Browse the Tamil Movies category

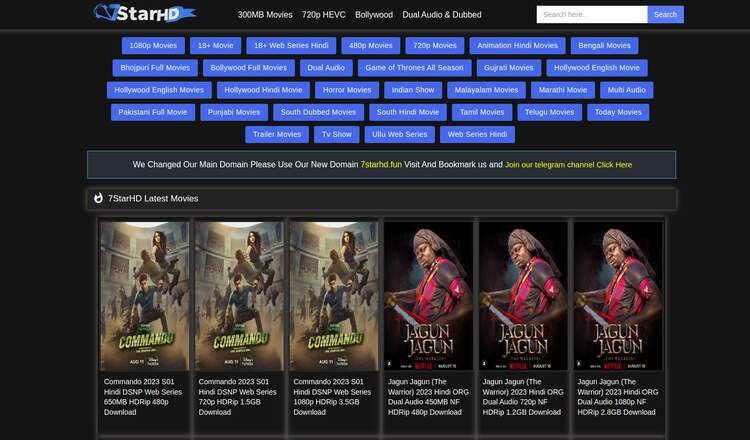click(482, 112)
